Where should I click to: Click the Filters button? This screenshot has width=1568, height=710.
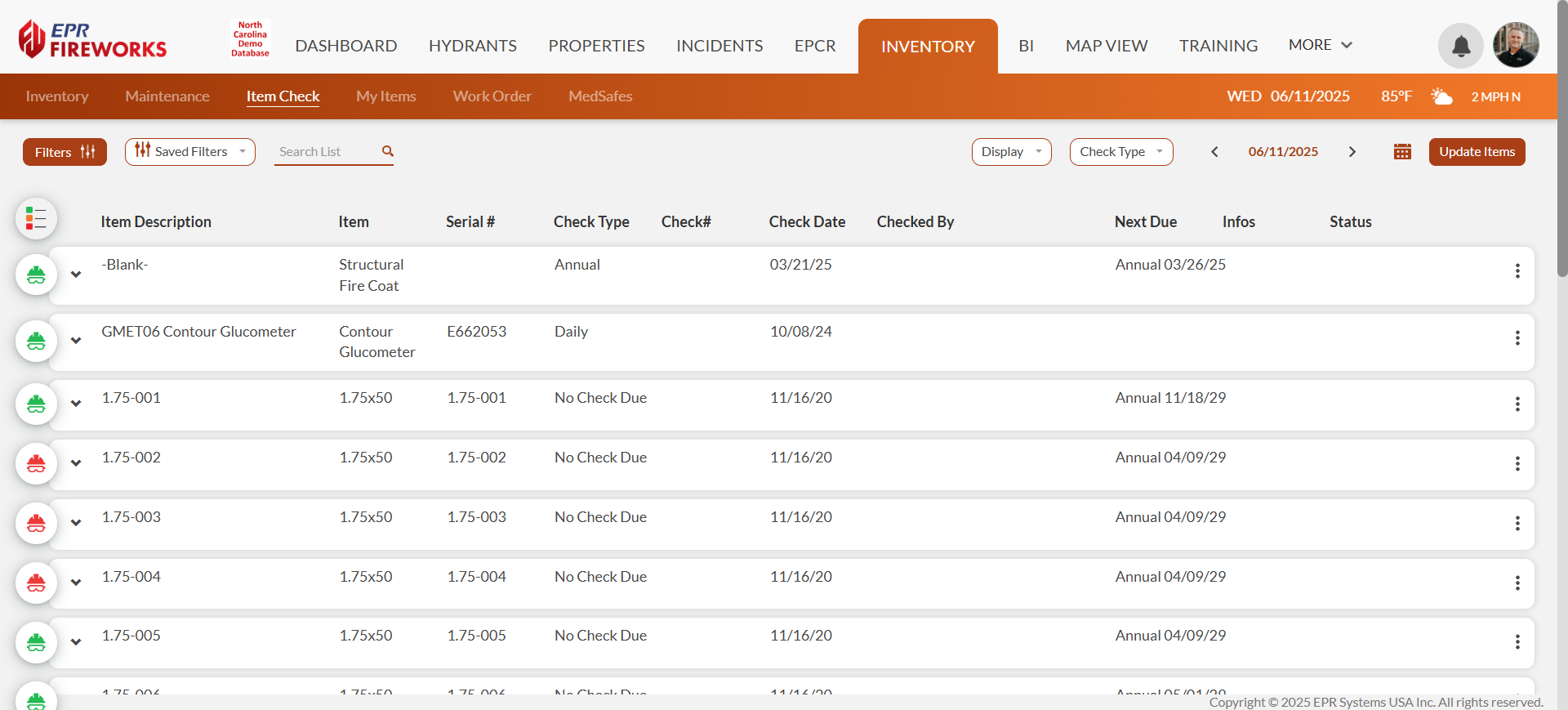(x=65, y=152)
